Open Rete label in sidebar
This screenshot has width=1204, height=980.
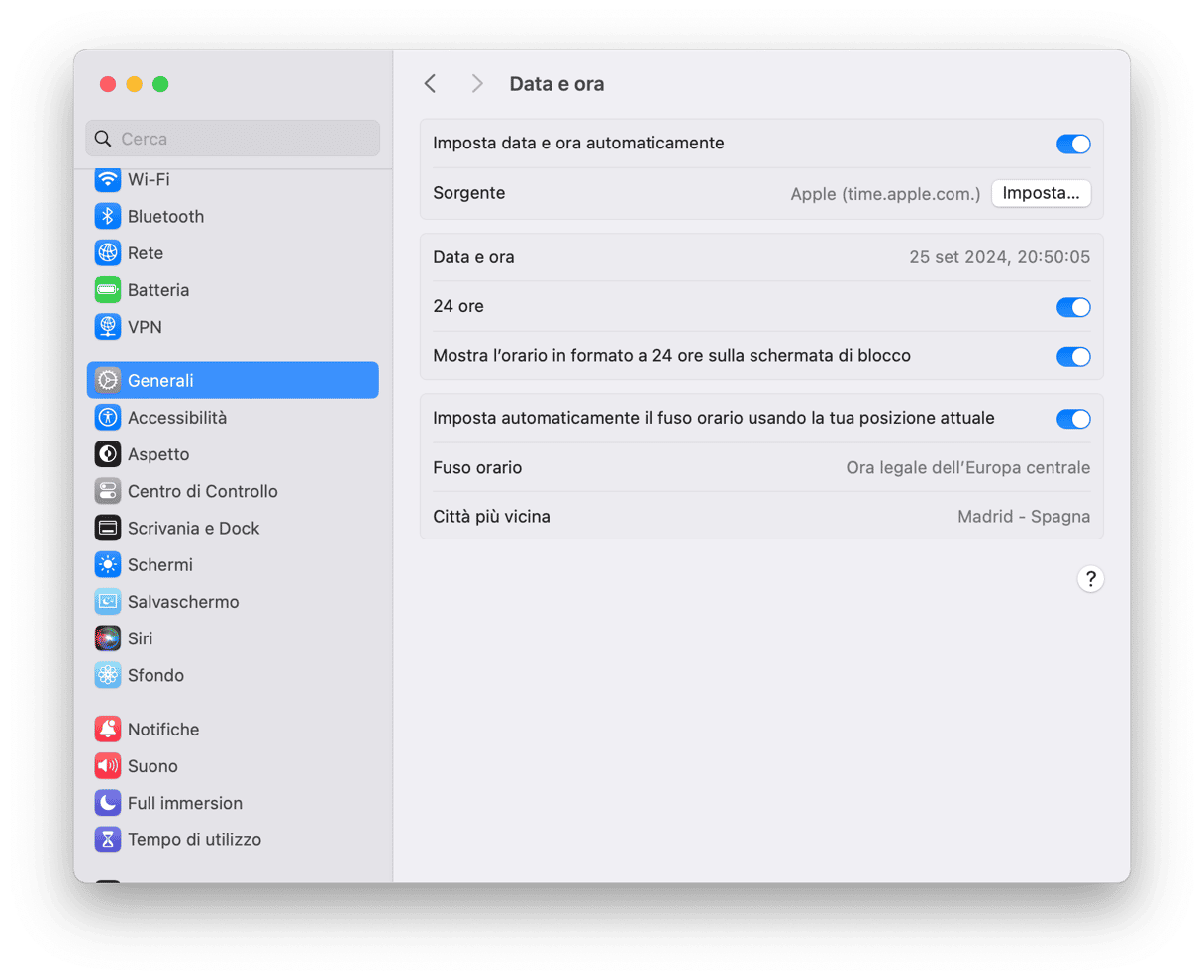tap(146, 252)
